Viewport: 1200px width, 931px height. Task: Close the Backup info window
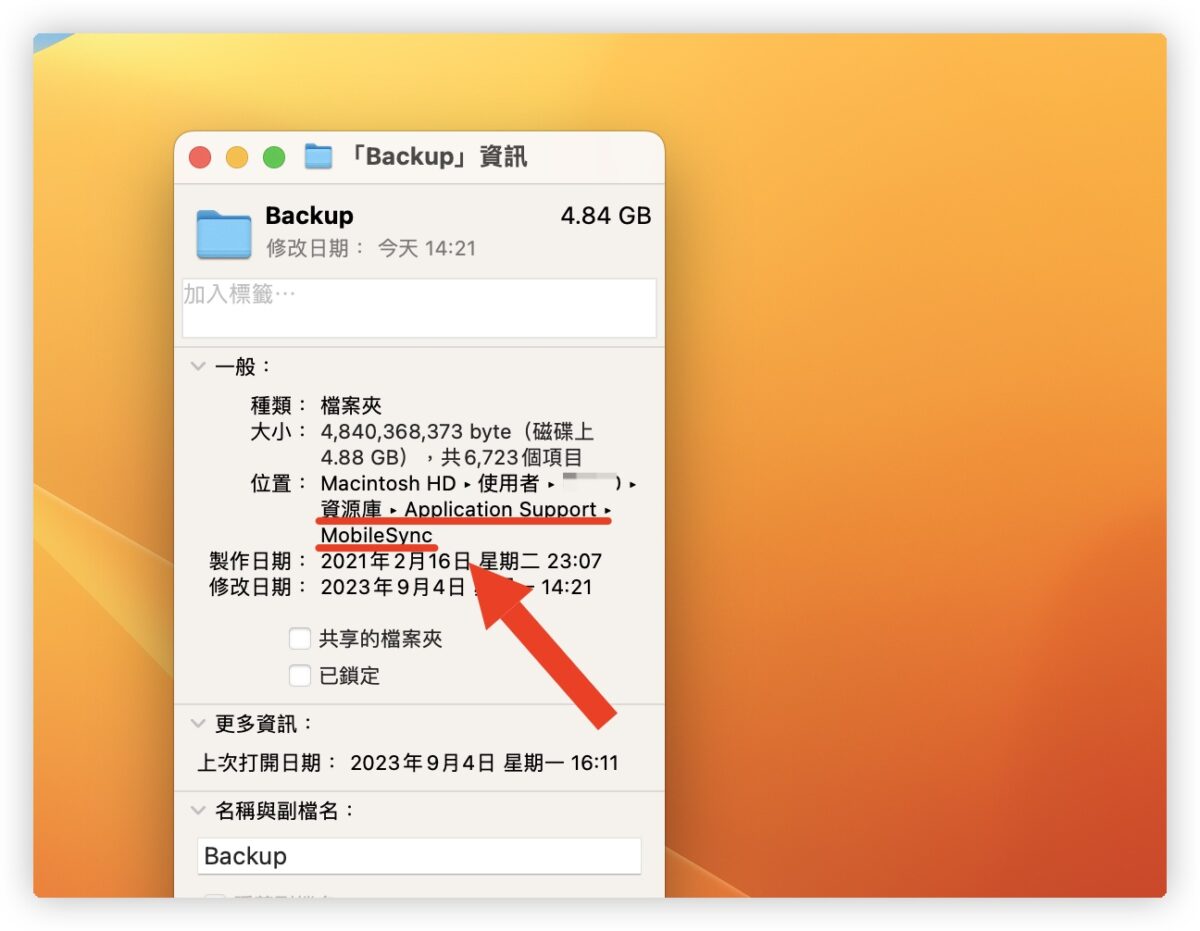200,157
